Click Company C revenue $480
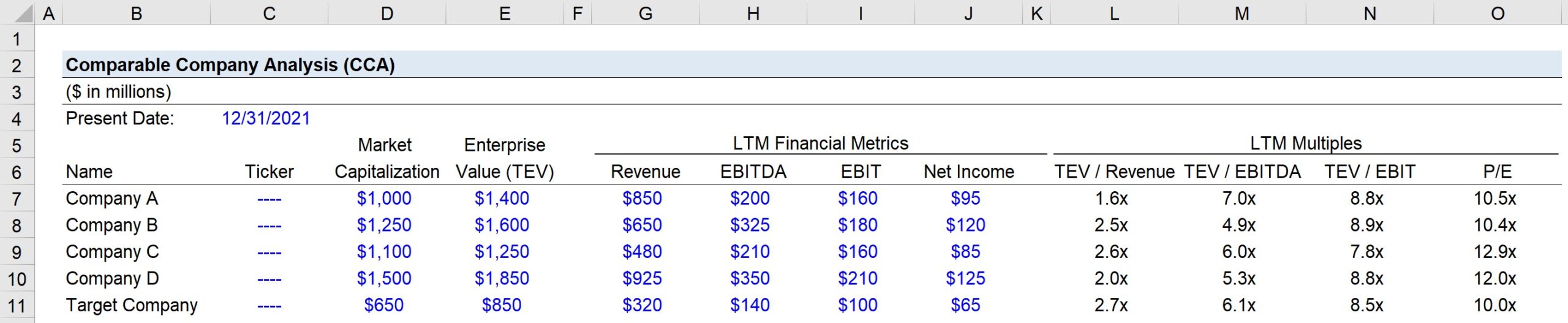This screenshot has height=323, width=1568. [643, 252]
